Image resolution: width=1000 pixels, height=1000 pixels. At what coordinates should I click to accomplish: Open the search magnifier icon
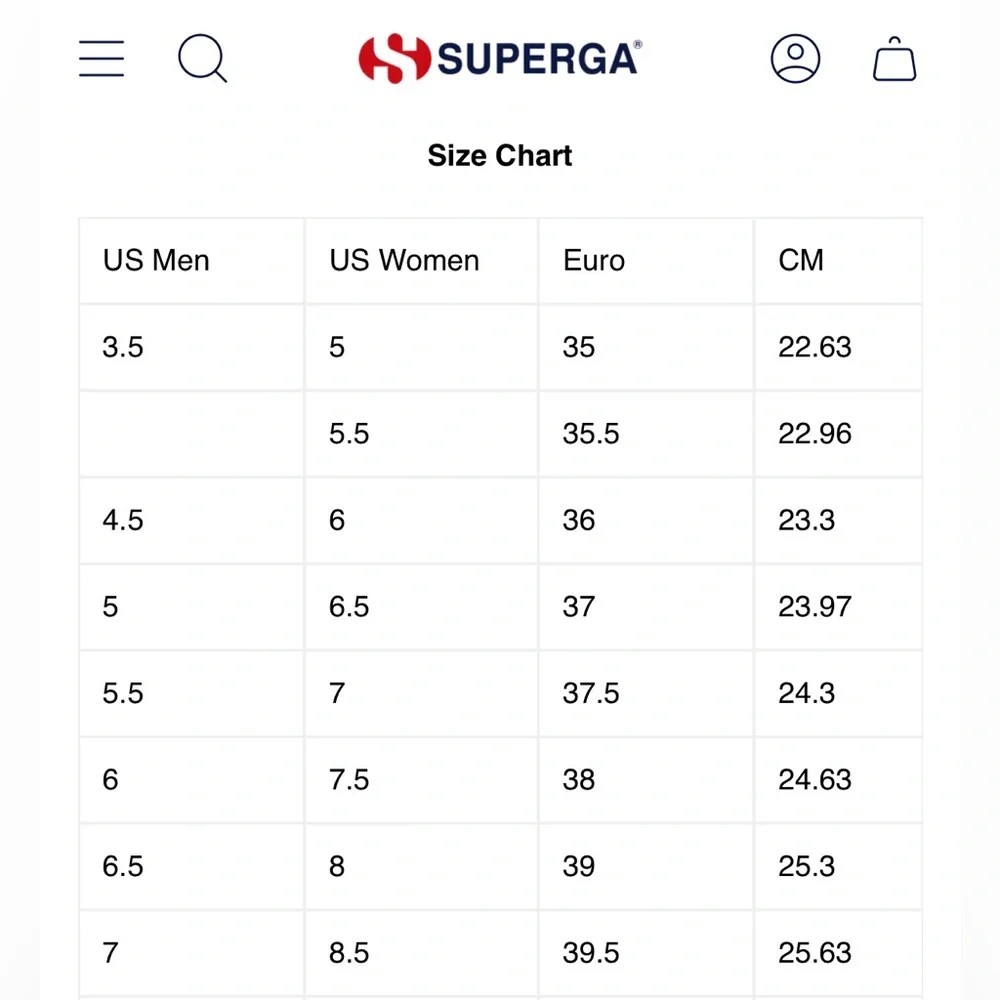(x=202, y=58)
